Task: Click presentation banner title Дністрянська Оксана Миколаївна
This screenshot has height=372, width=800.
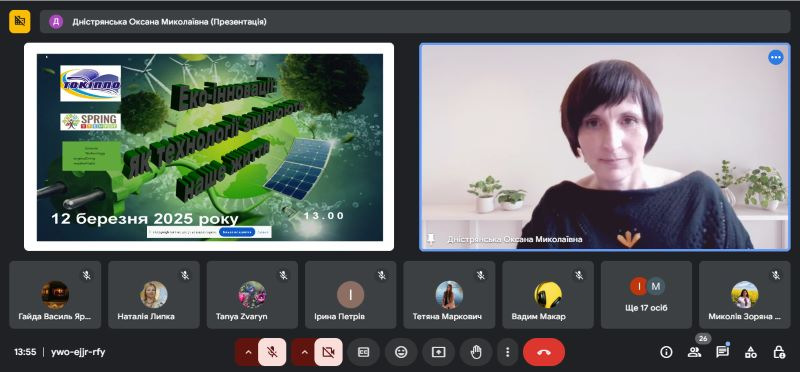Action: click(169, 21)
